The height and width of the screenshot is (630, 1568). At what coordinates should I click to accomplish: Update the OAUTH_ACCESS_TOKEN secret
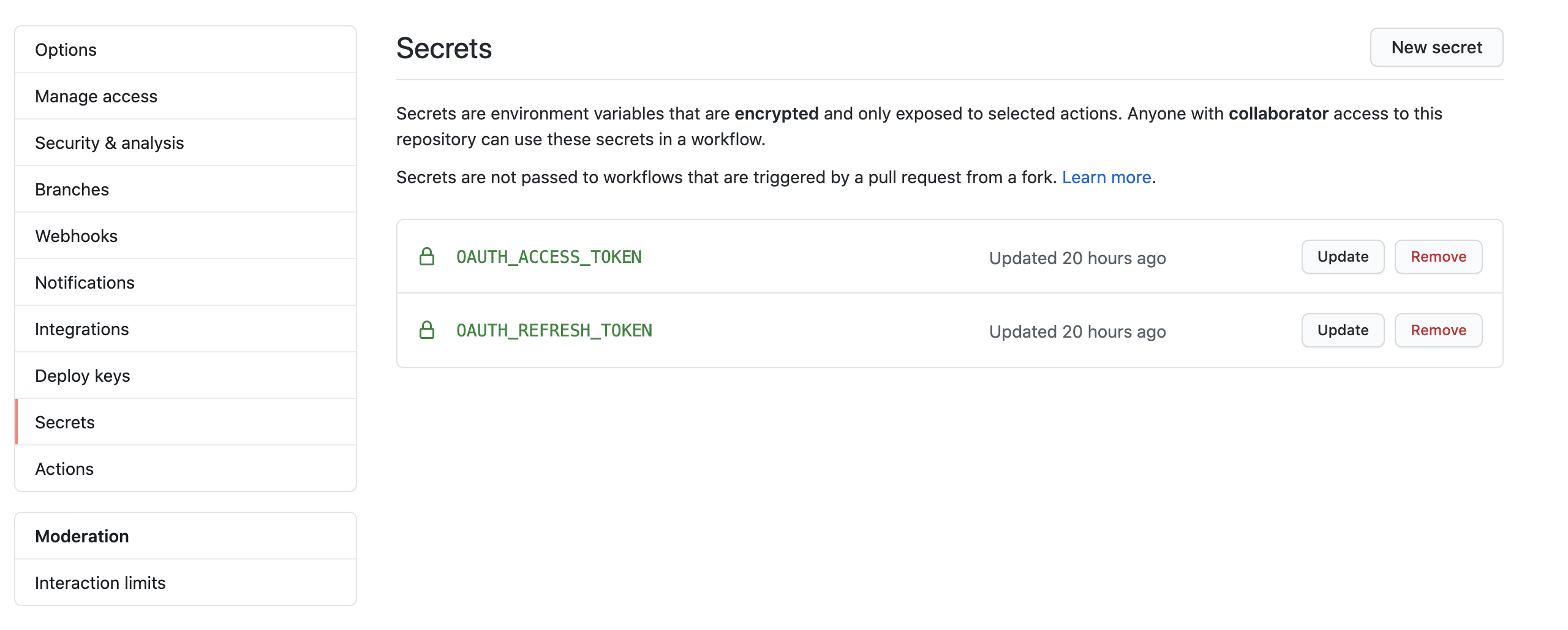click(1342, 257)
